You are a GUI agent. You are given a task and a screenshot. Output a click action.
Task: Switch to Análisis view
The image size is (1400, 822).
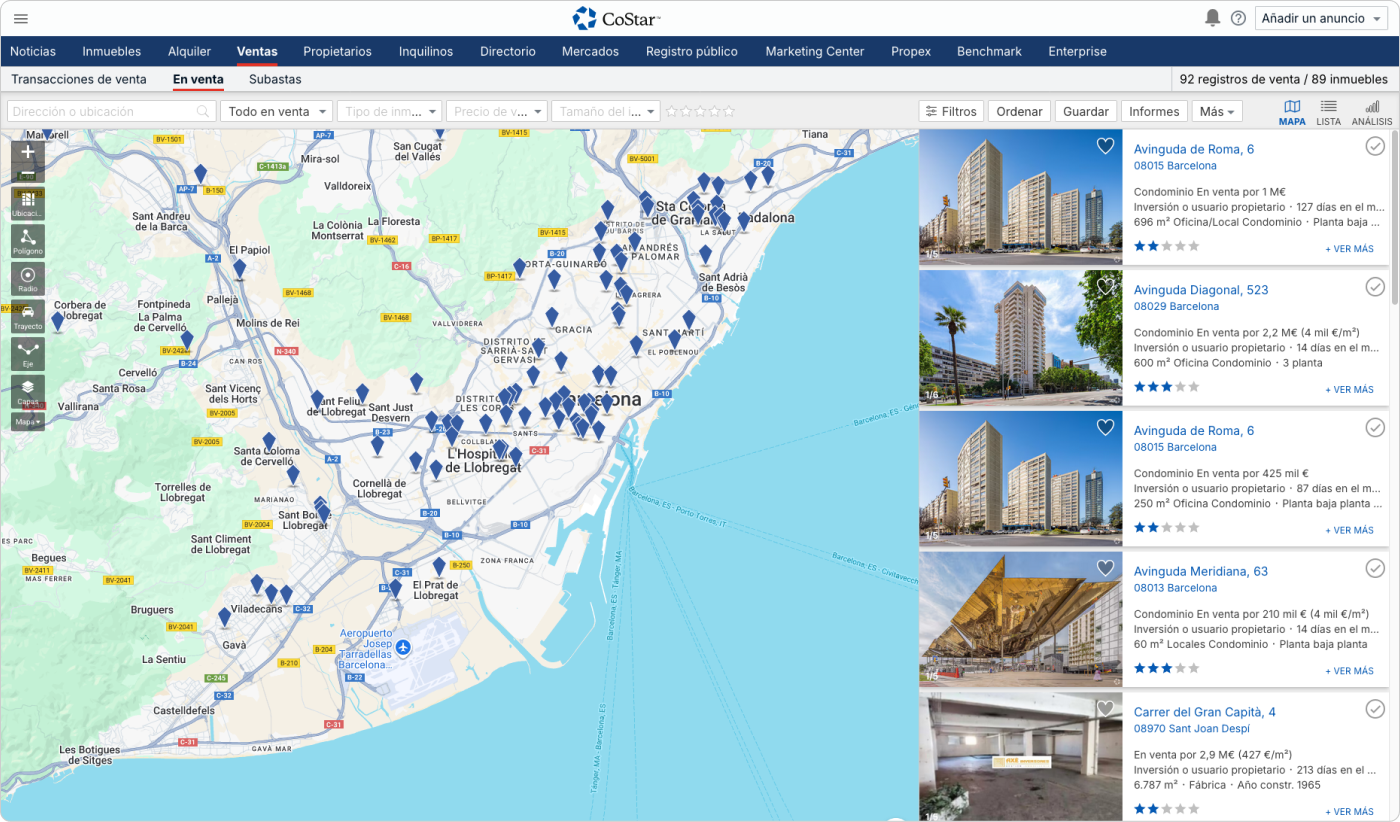pos(1371,112)
